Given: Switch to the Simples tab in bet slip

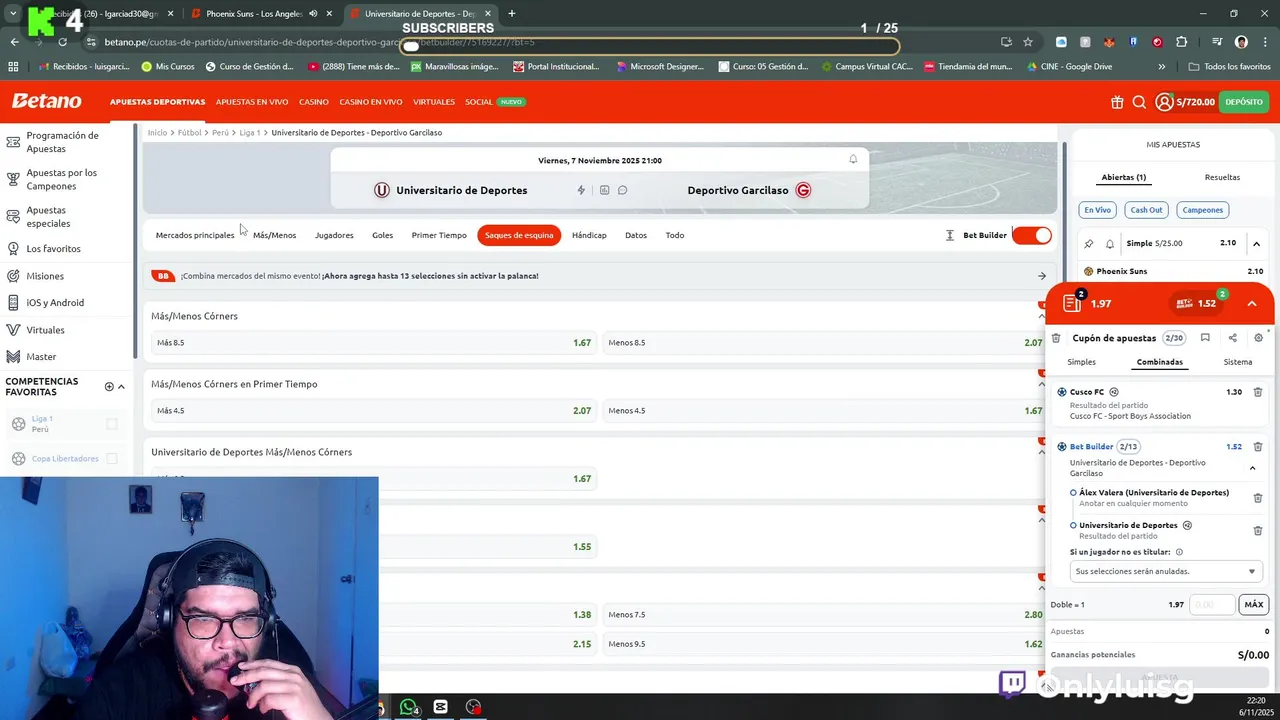Looking at the screenshot, I should tap(1081, 362).
